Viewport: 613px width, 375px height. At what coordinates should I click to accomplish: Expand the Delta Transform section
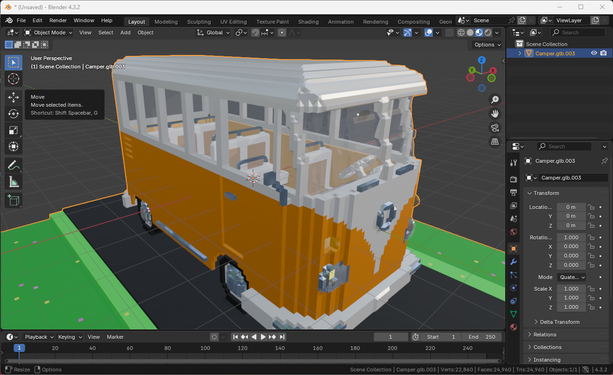[x=557, y=322]
